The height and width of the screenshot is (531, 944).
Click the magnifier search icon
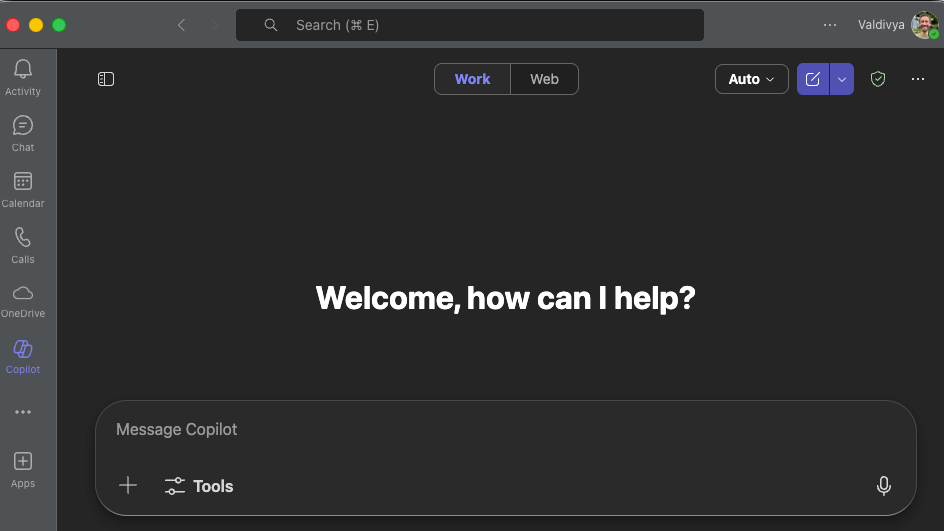pos(271,25)
